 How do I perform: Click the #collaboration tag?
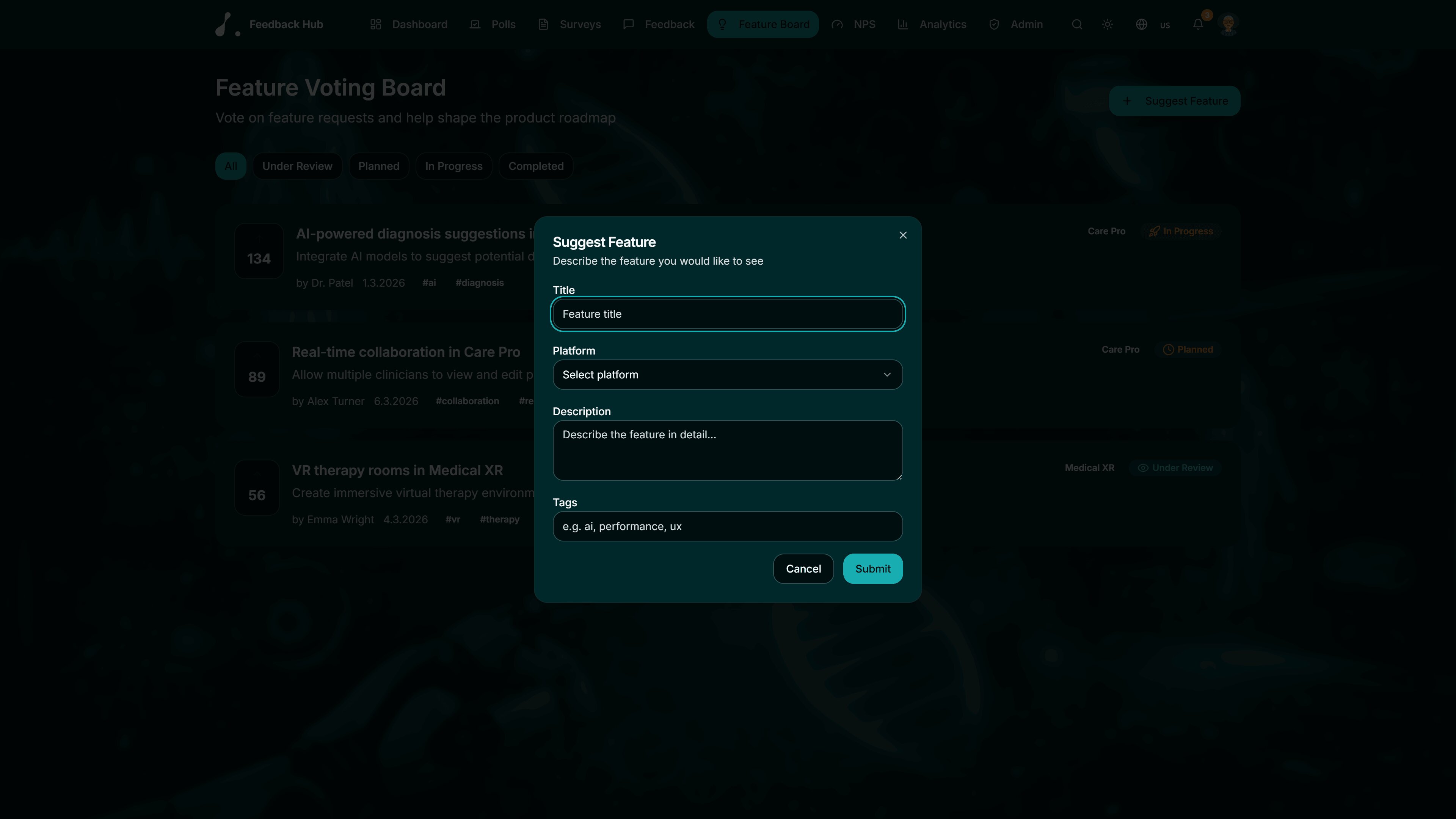[468, 401]
